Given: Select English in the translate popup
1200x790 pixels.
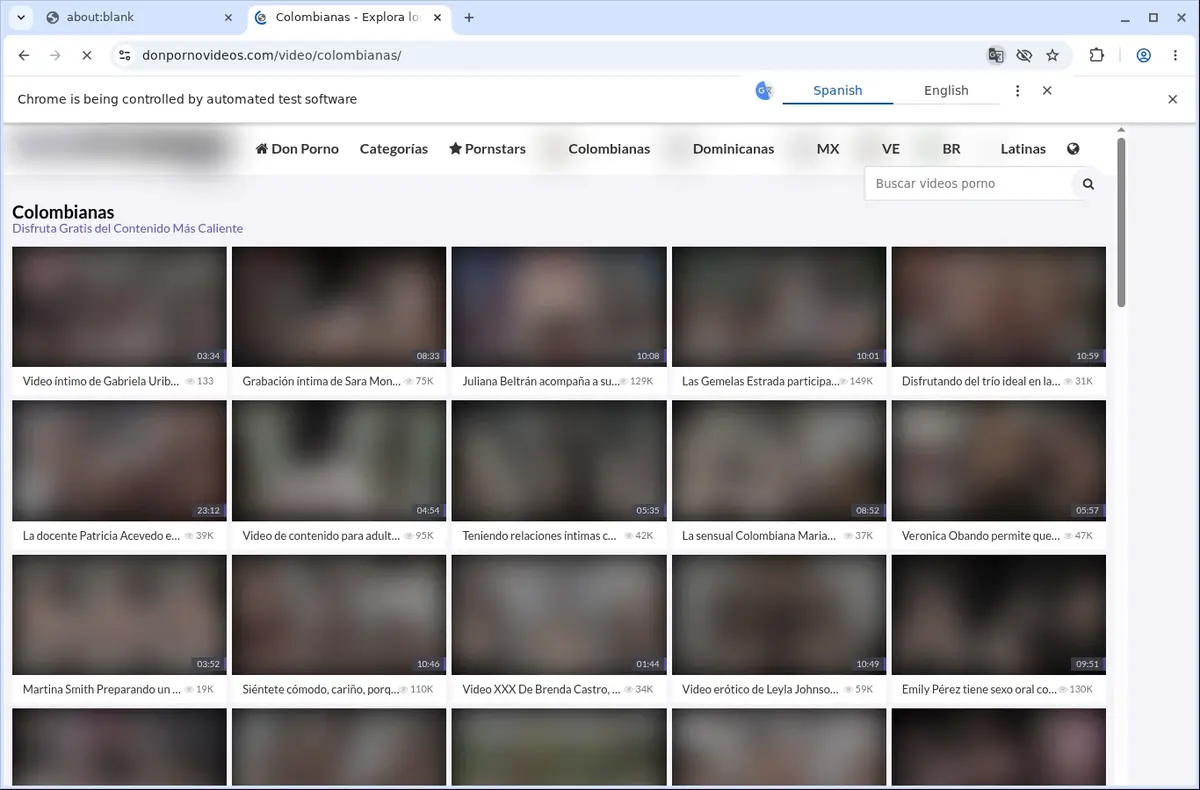Looking at the screenshot, I should click(946, 90).
